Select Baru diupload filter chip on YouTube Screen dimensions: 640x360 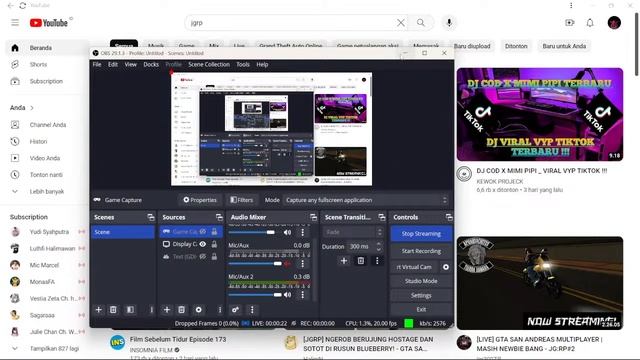point(472,46)
